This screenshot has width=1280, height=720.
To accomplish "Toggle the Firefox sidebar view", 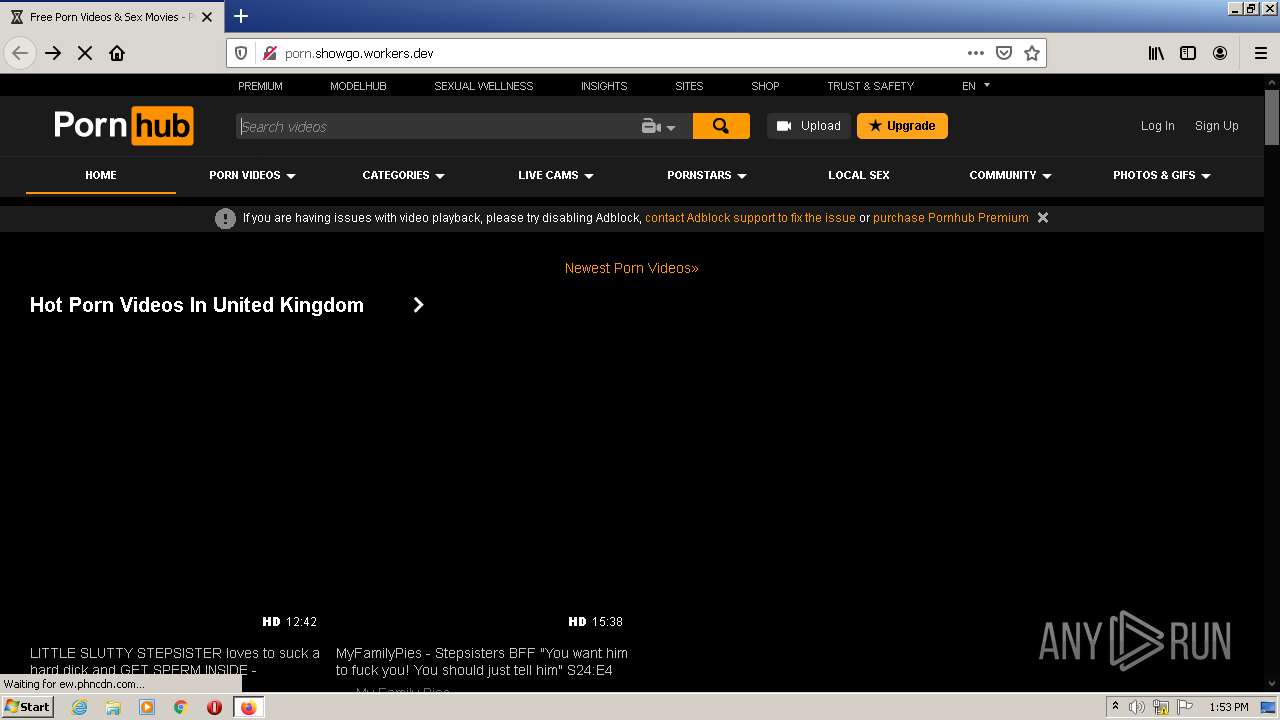I will [1188, 53].
